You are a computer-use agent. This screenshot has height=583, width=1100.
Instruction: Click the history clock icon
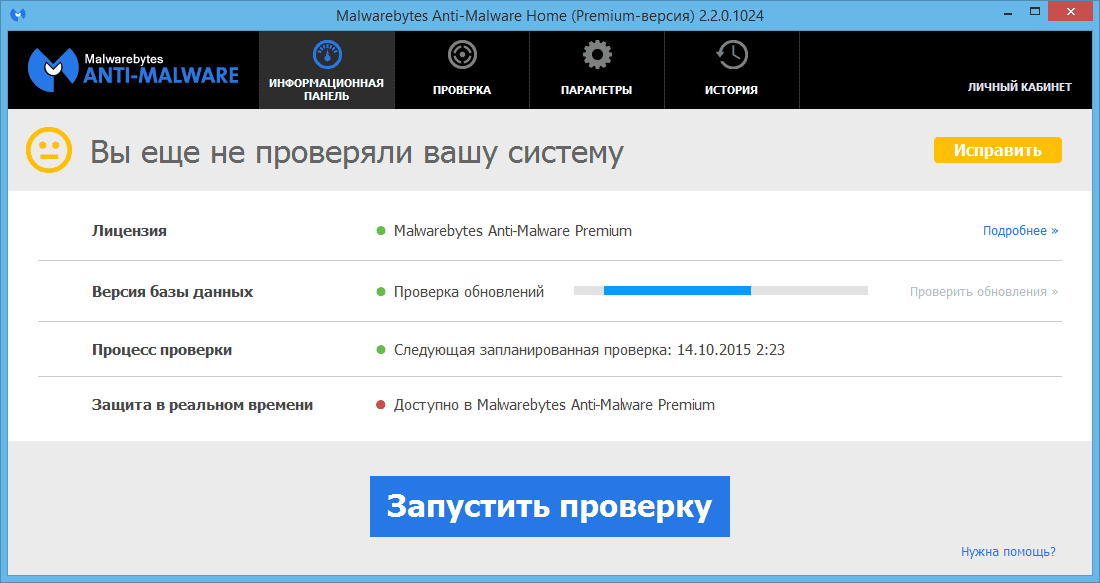[732, 55]
